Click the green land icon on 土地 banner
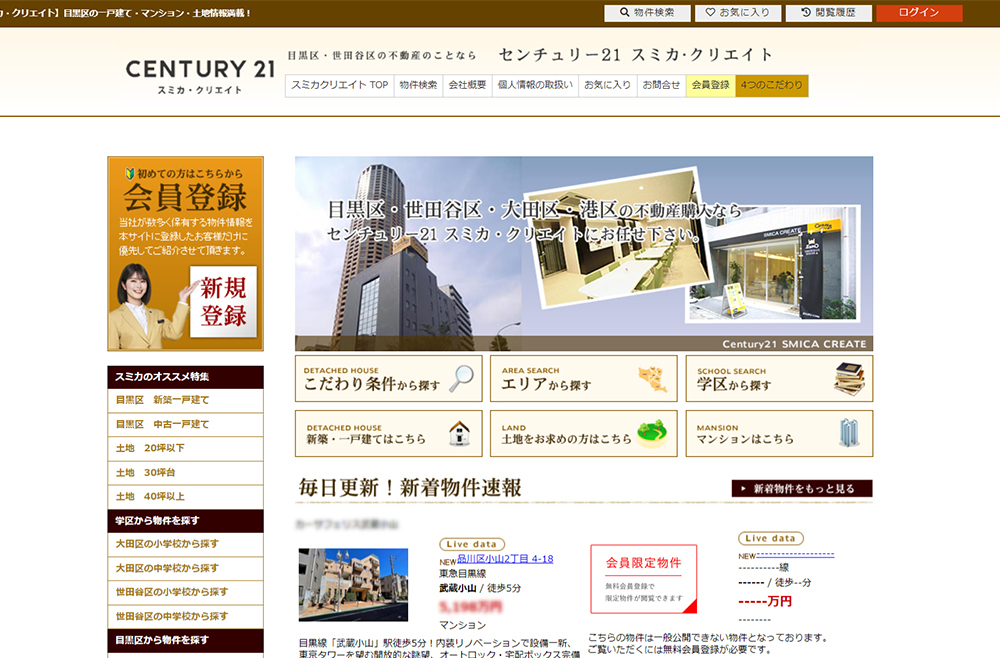Screen dimensions: 1000x658 point(652,434)
